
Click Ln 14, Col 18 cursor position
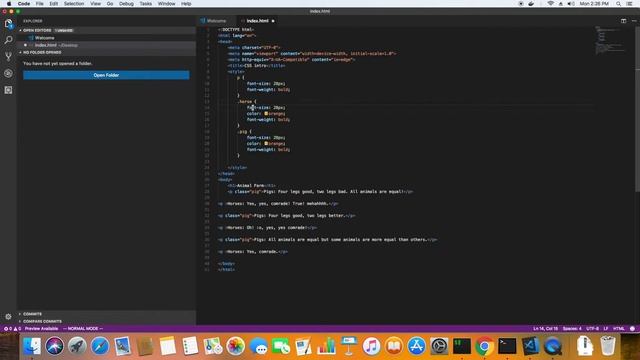coord(545,329)
